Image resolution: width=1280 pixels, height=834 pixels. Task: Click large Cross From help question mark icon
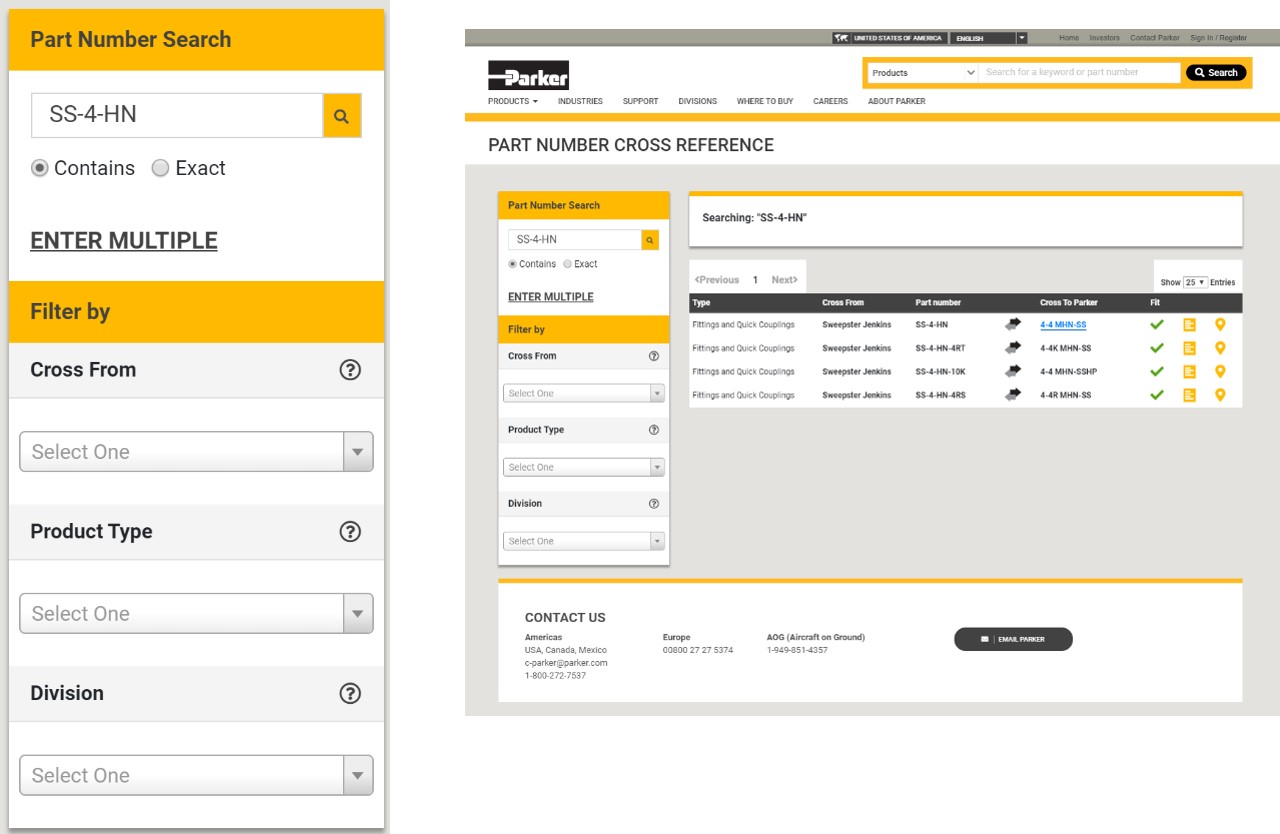350,370
